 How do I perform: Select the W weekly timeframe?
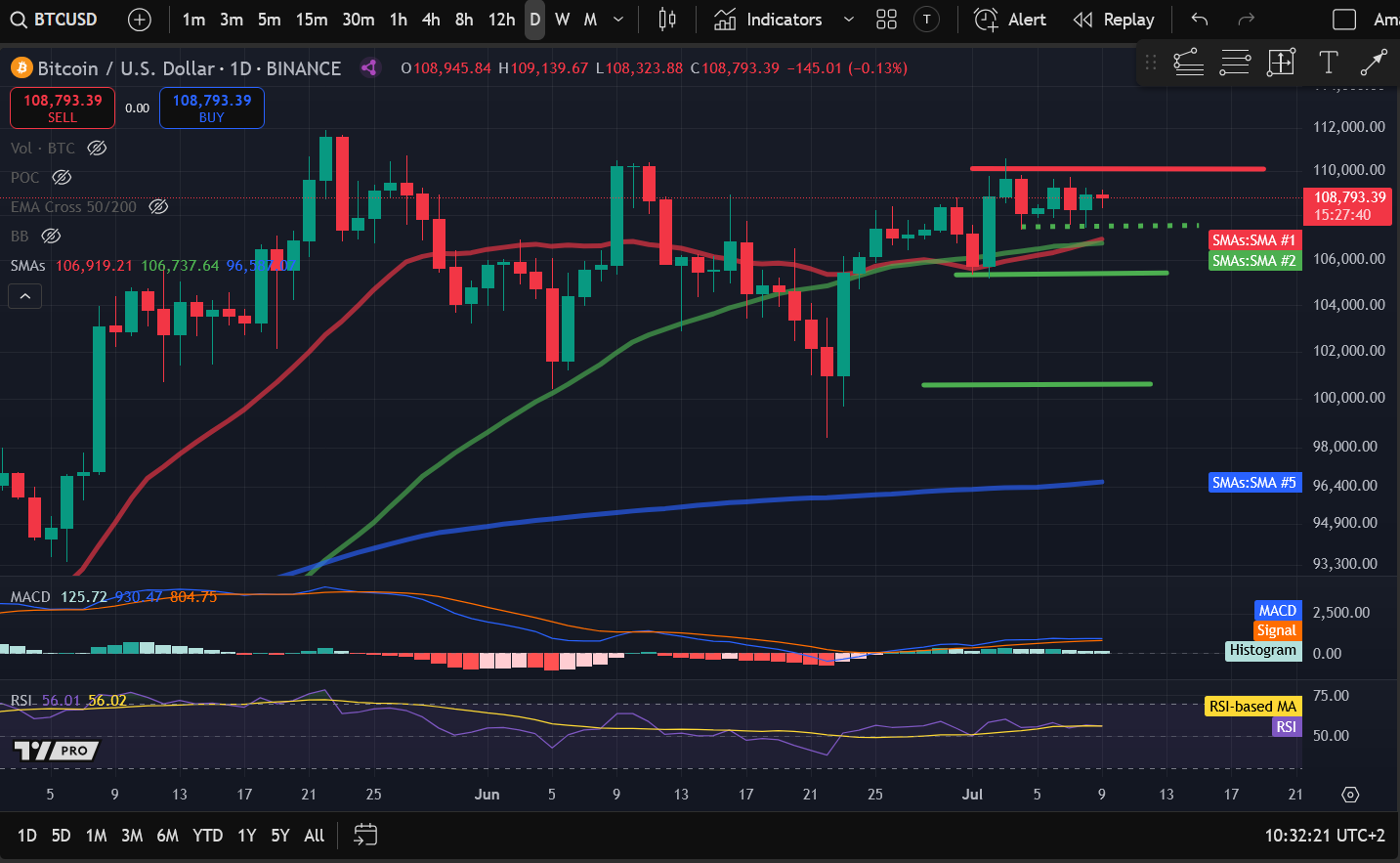point(563,20)
